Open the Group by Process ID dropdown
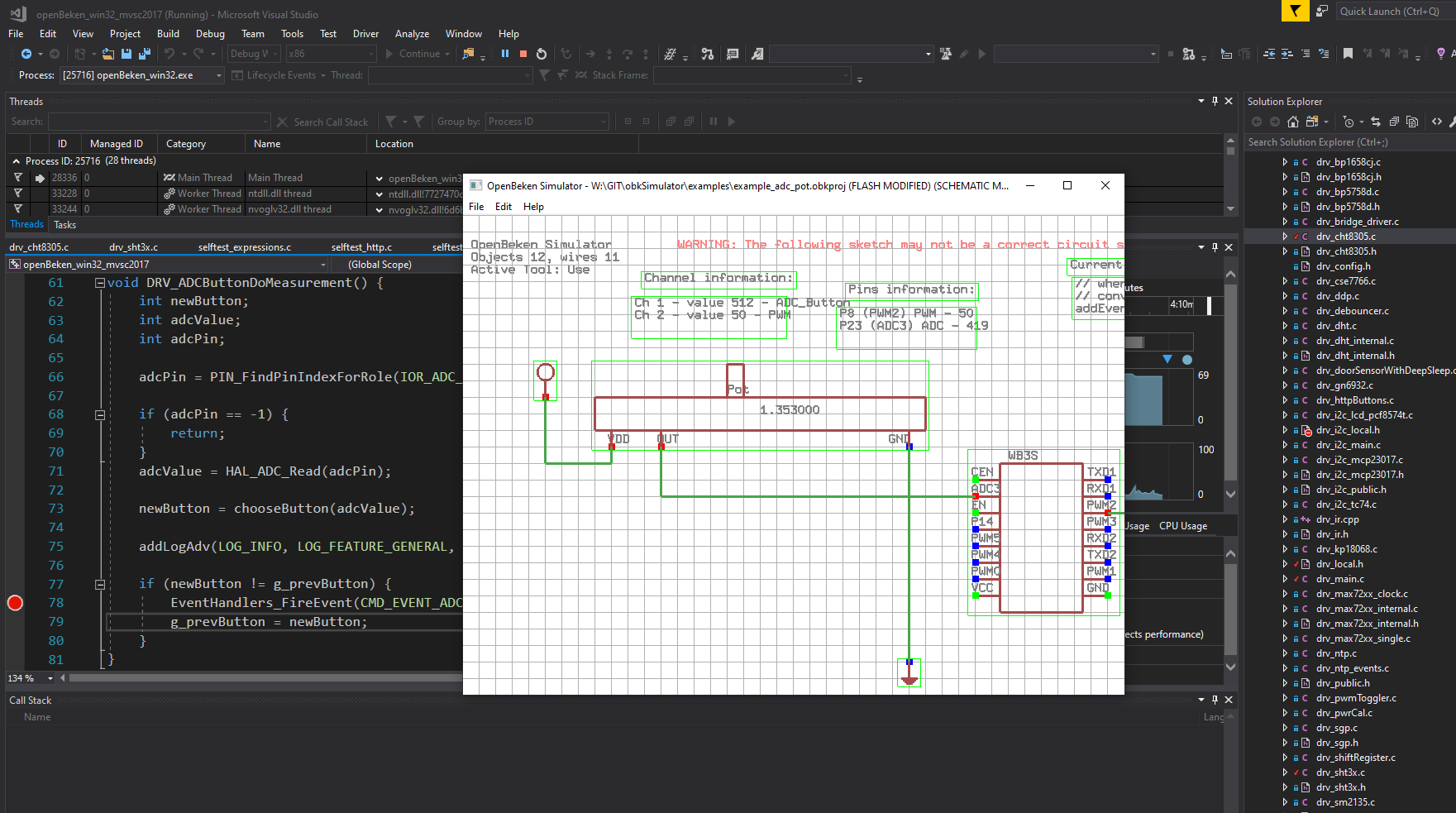 (x=547, y=122)
